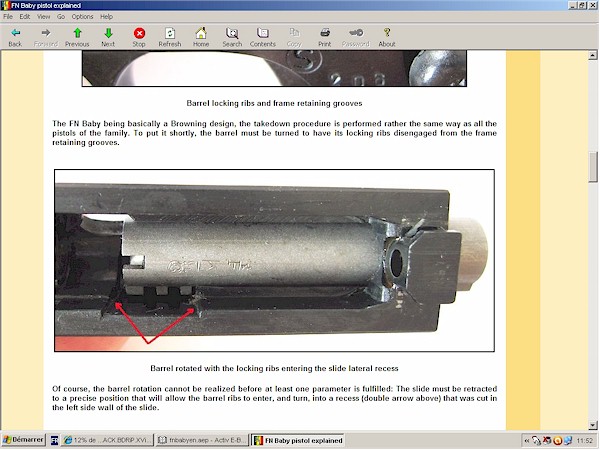The image size is (600, 450).
Task: Jump to the Previous page
Action: point(77,37)
